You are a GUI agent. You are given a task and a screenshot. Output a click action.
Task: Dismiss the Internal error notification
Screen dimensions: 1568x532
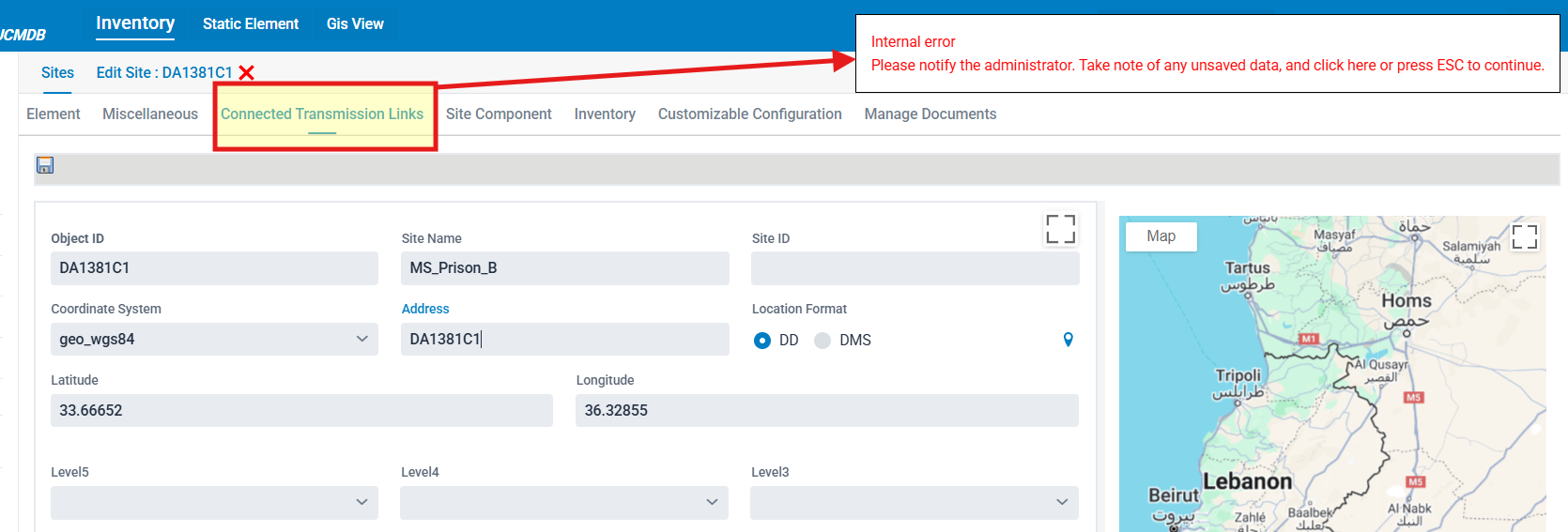click(x=1207, y=54)
